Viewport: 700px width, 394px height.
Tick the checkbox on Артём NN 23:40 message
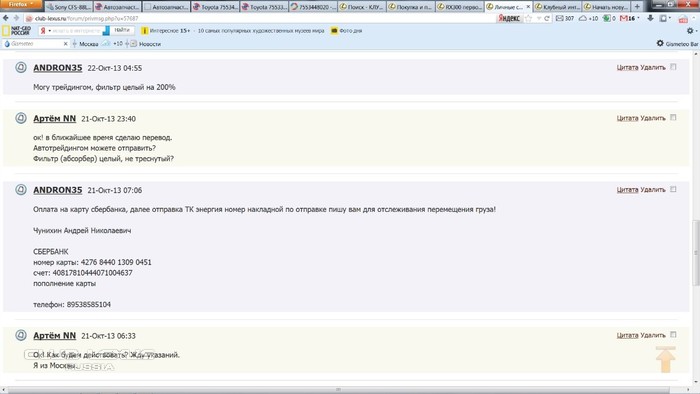(673, 117)
